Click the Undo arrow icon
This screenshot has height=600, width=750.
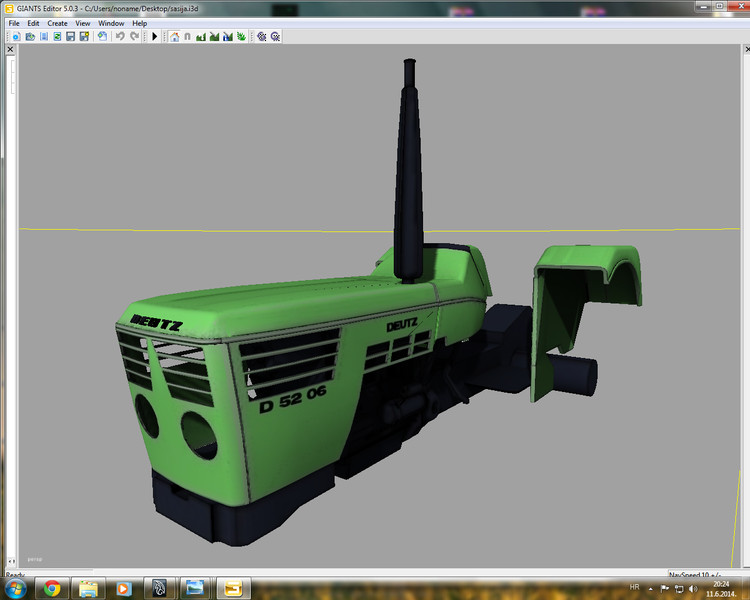tap(119, 37)
